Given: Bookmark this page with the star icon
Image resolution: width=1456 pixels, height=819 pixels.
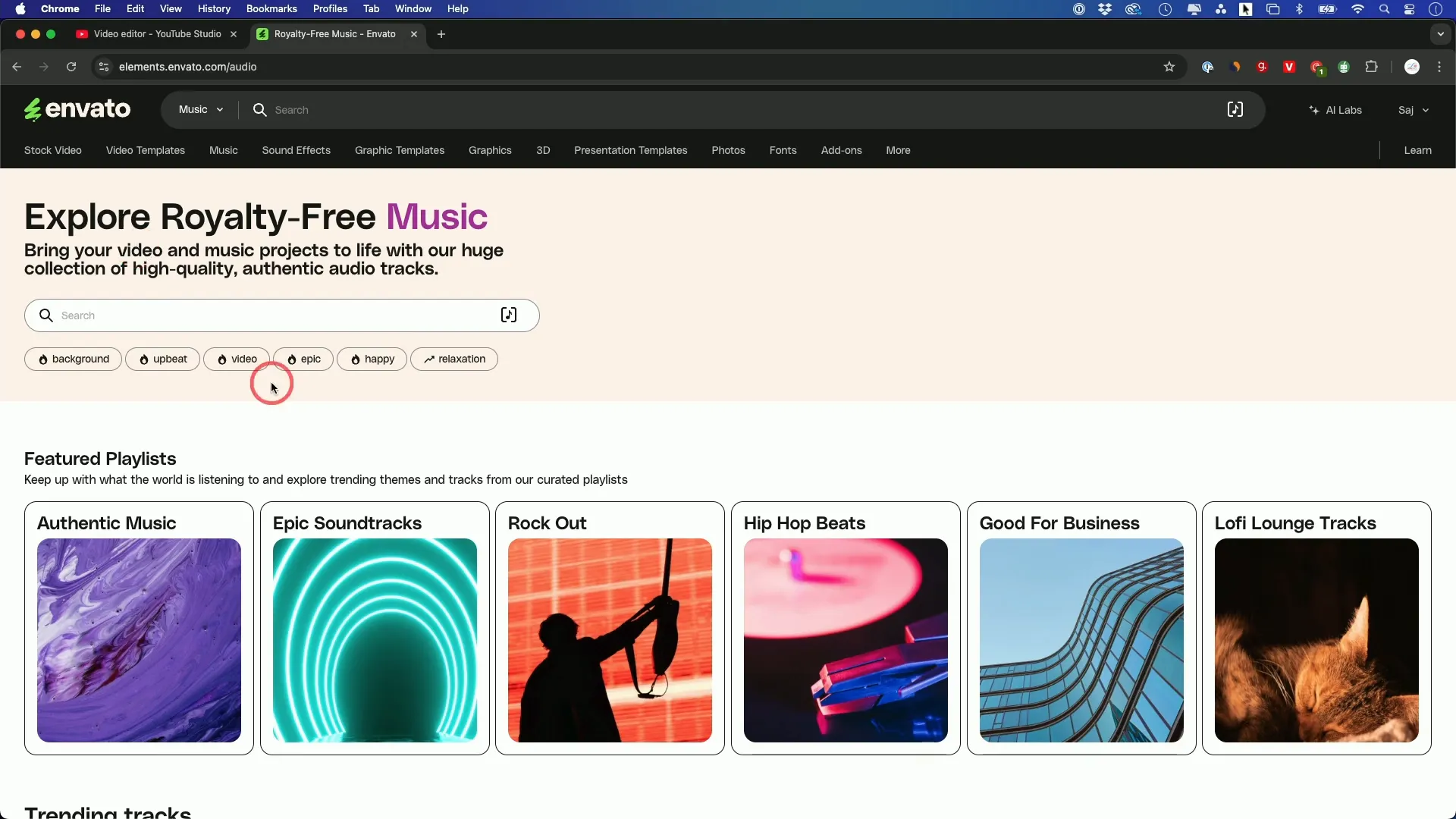Looking at the screenshot, I should tap(1169, 67).
